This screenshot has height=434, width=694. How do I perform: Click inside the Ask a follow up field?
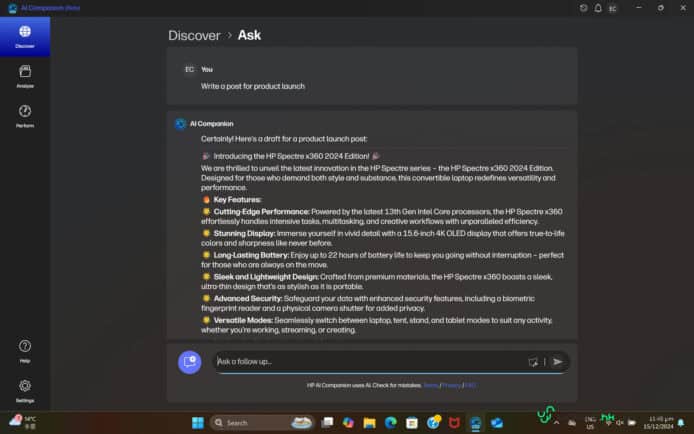(370, 362)
